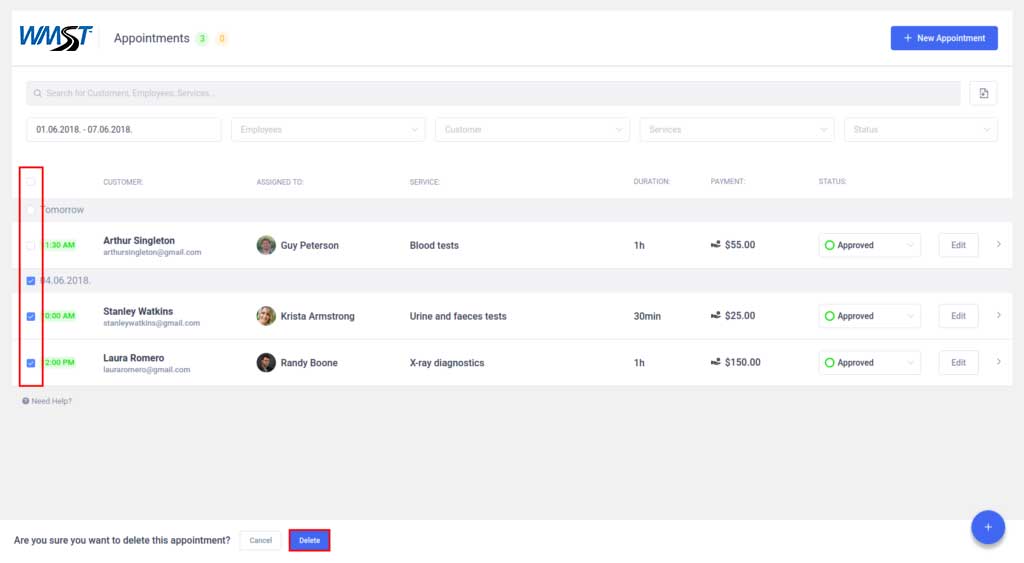Click the appointments search field
This screenshot has height=563, width=1024.
coord(495,93)
